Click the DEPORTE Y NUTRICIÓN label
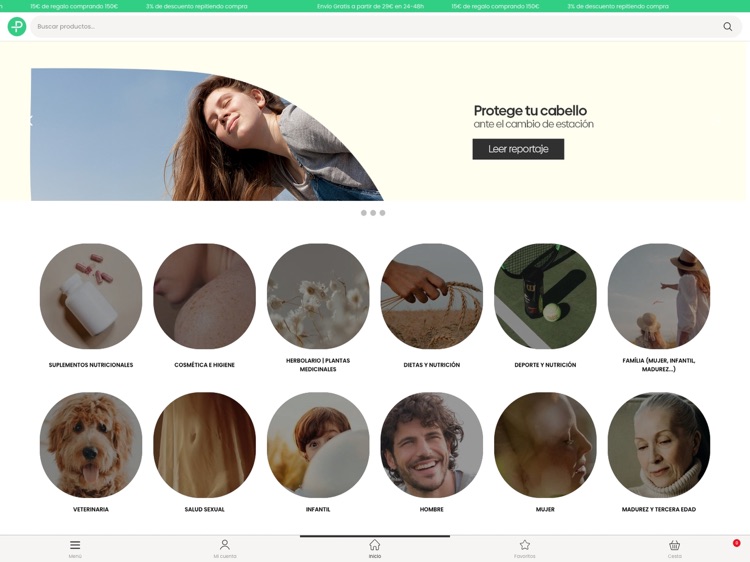This screenshot has width=750, height=562. click(545, 365)
